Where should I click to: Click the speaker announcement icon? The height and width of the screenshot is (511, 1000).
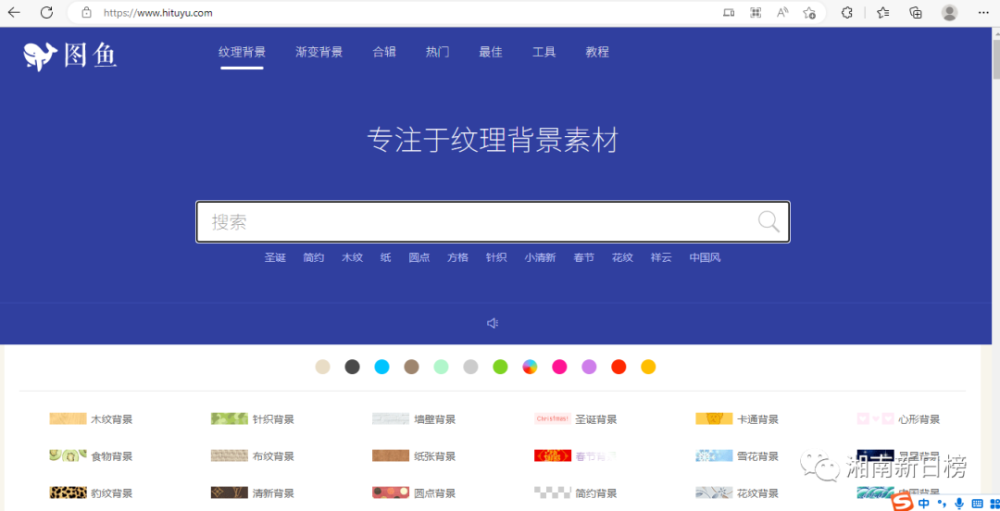[492, 323]
